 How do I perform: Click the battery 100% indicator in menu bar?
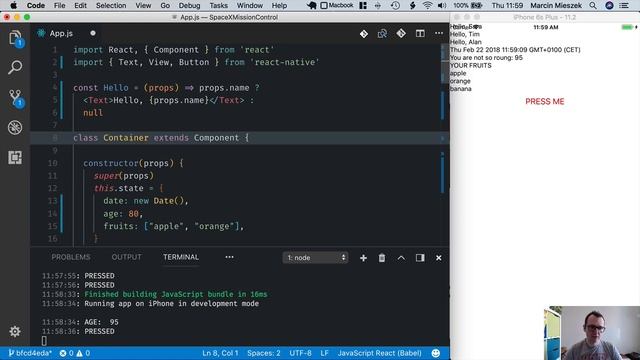click(x=468, y=5)
